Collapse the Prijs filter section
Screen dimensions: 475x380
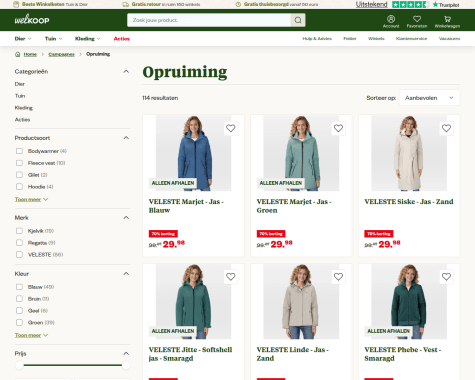pyautogui.click(x=126, y=353)
